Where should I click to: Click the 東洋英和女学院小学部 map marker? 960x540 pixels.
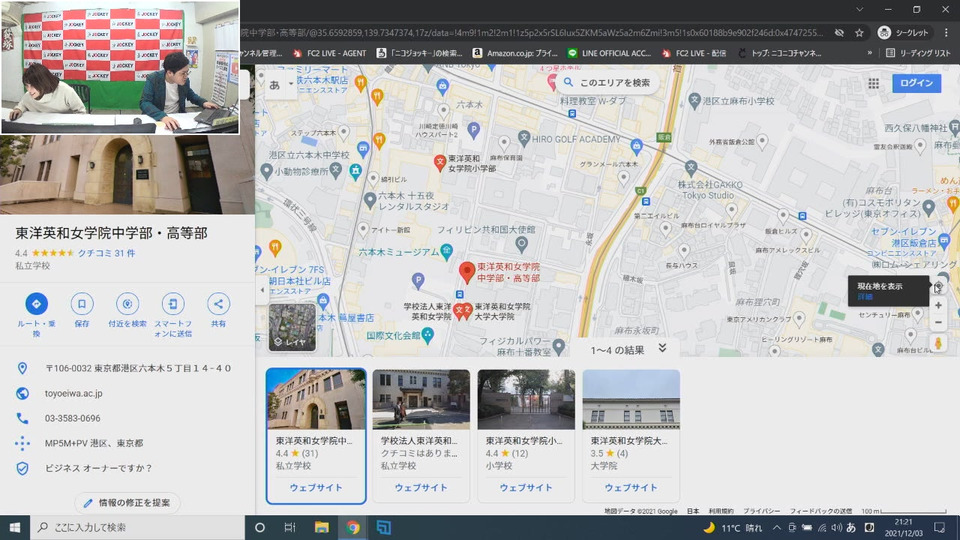(440, 162)
